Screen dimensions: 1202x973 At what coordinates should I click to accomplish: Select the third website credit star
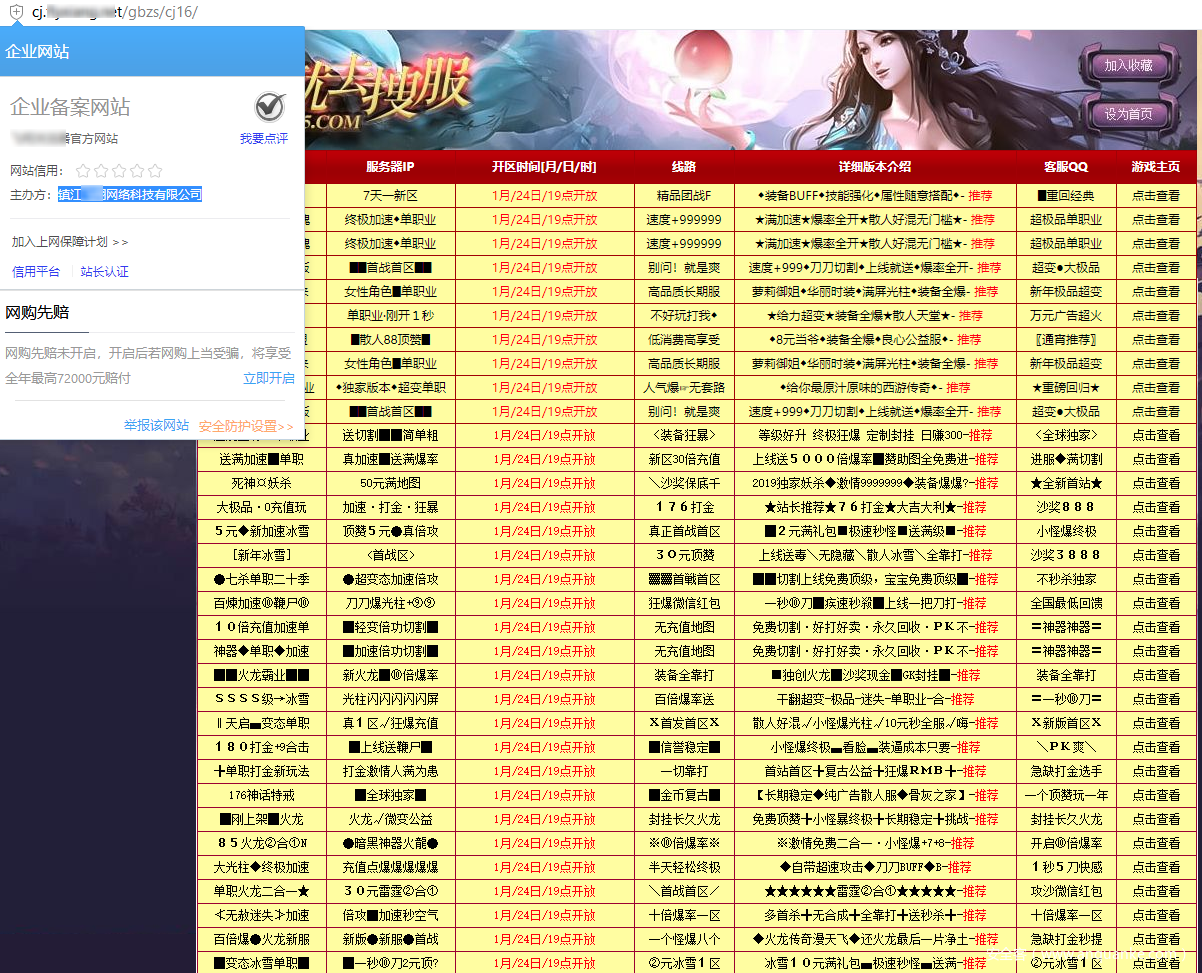click(119, 171)
